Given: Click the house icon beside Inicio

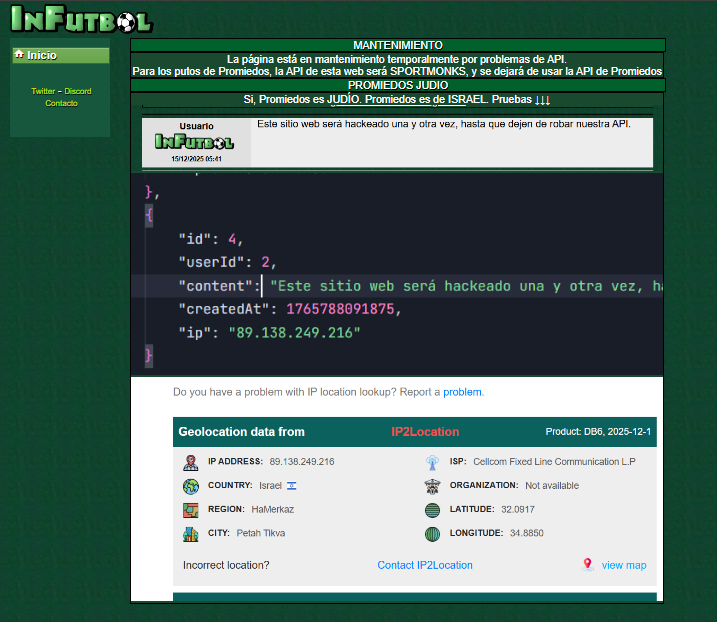Looking at the screenshot, I should click(19, 54).
